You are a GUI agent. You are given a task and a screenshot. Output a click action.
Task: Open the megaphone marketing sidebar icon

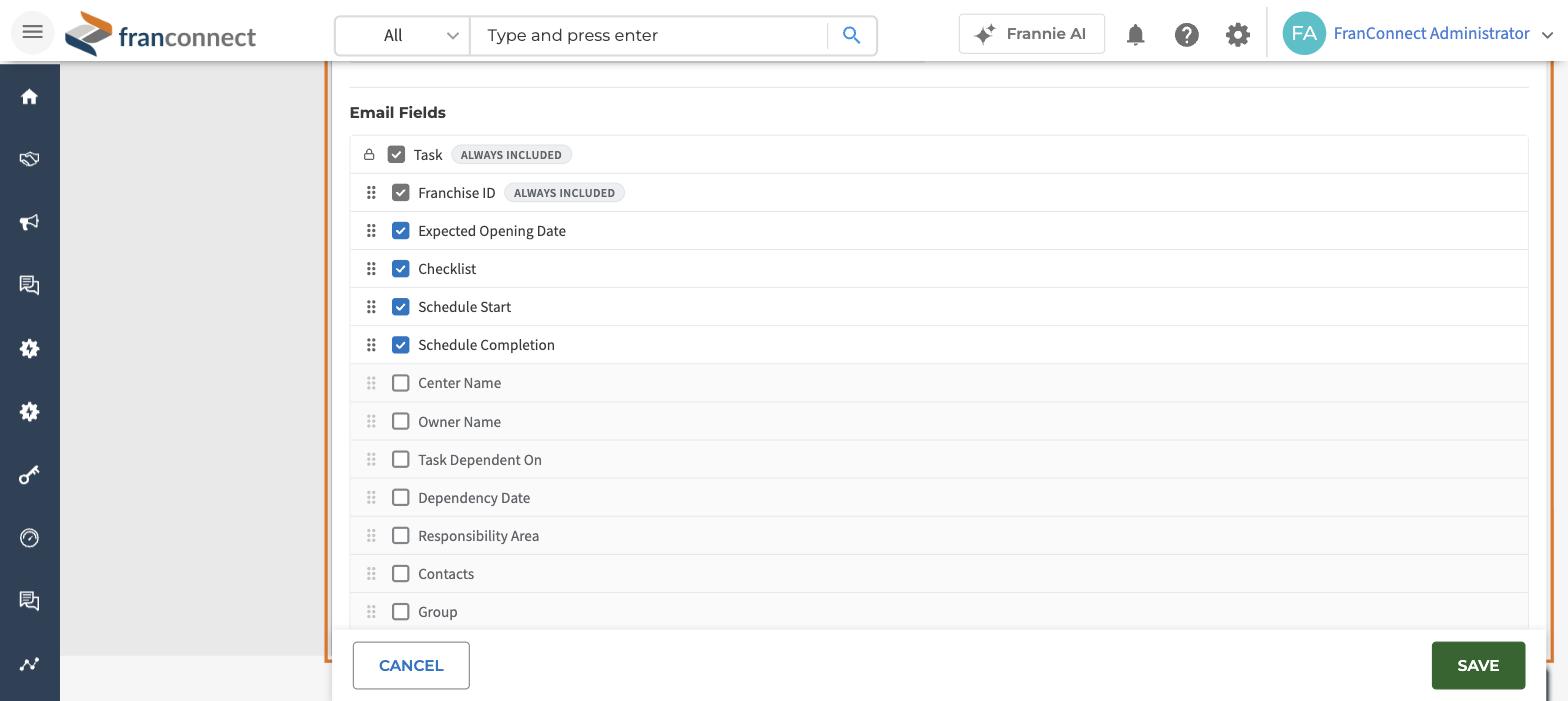click(x=29, y=222)
